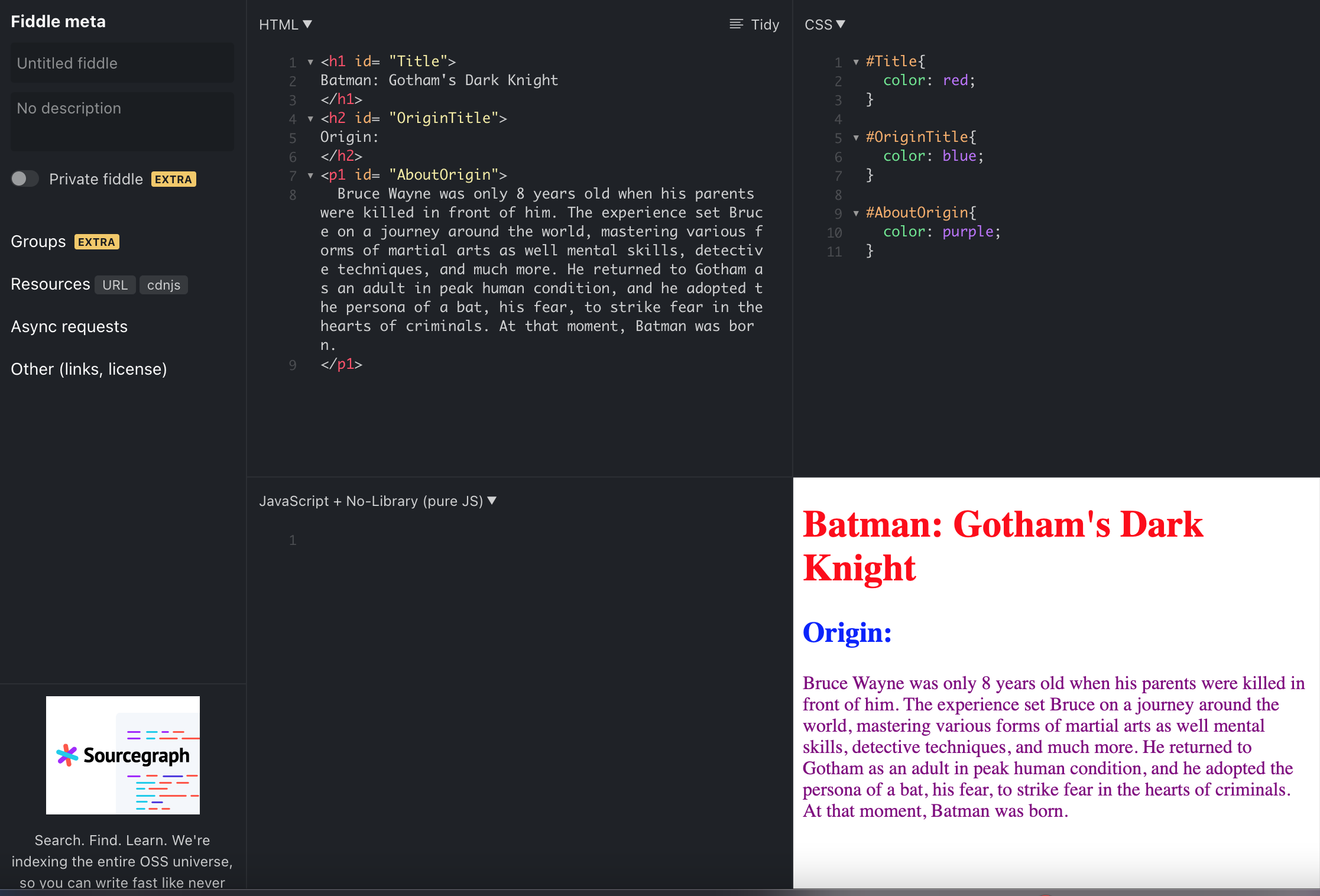Click the cdnjs resources button
Image resolution: width=1320 pixels, height=896 pixels.
point(164,285)
